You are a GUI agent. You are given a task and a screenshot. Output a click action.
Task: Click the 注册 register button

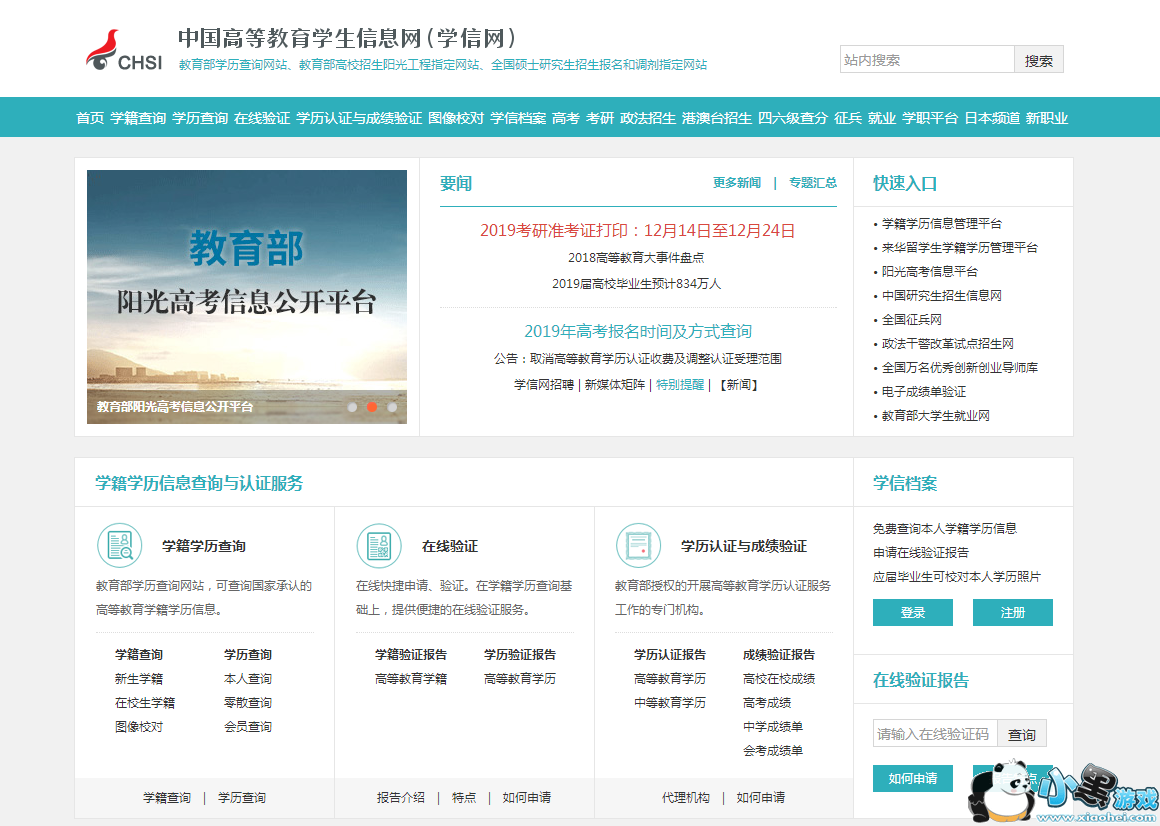coord(1012,613)
